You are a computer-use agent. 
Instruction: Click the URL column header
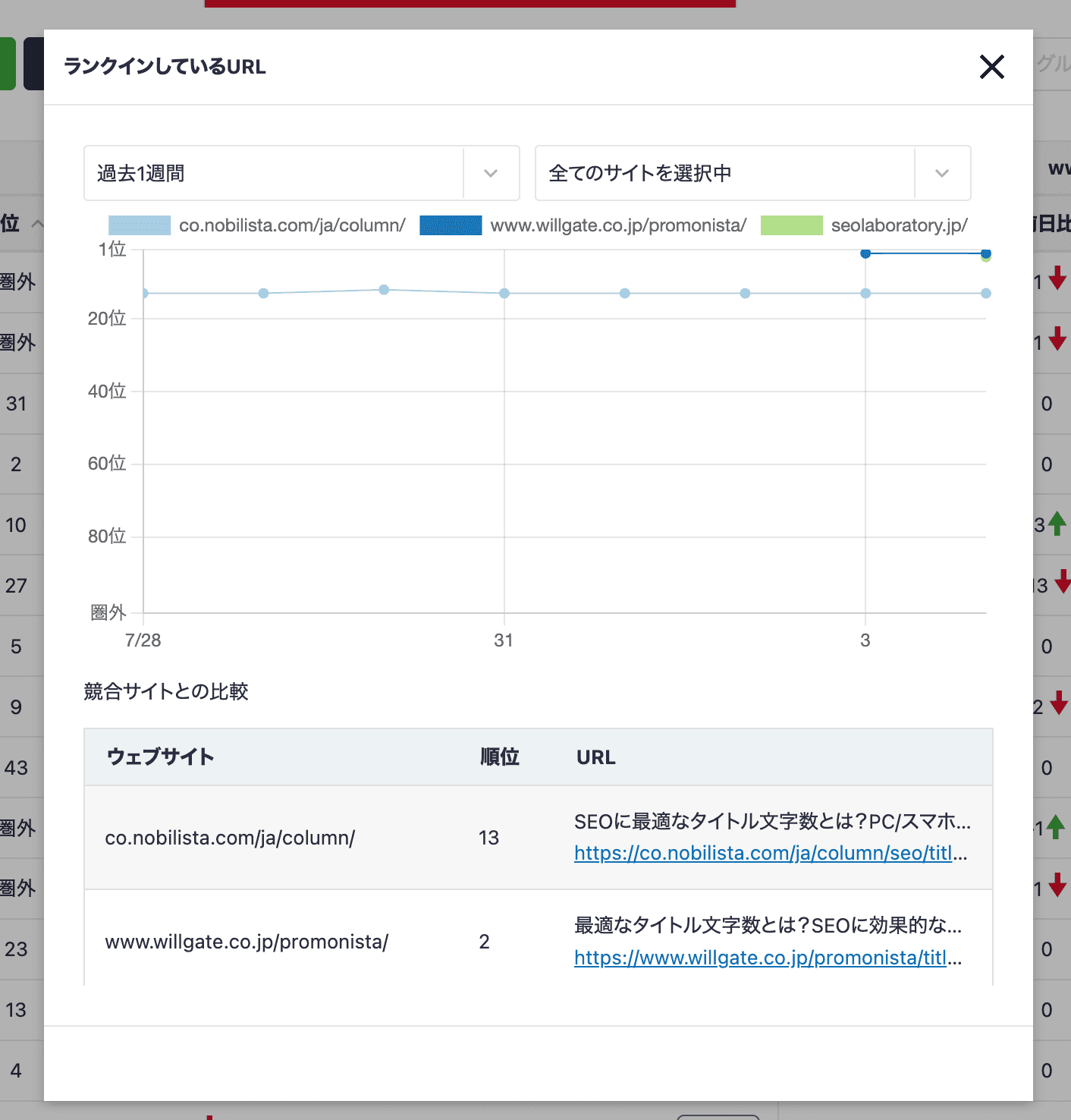(596, 757)
